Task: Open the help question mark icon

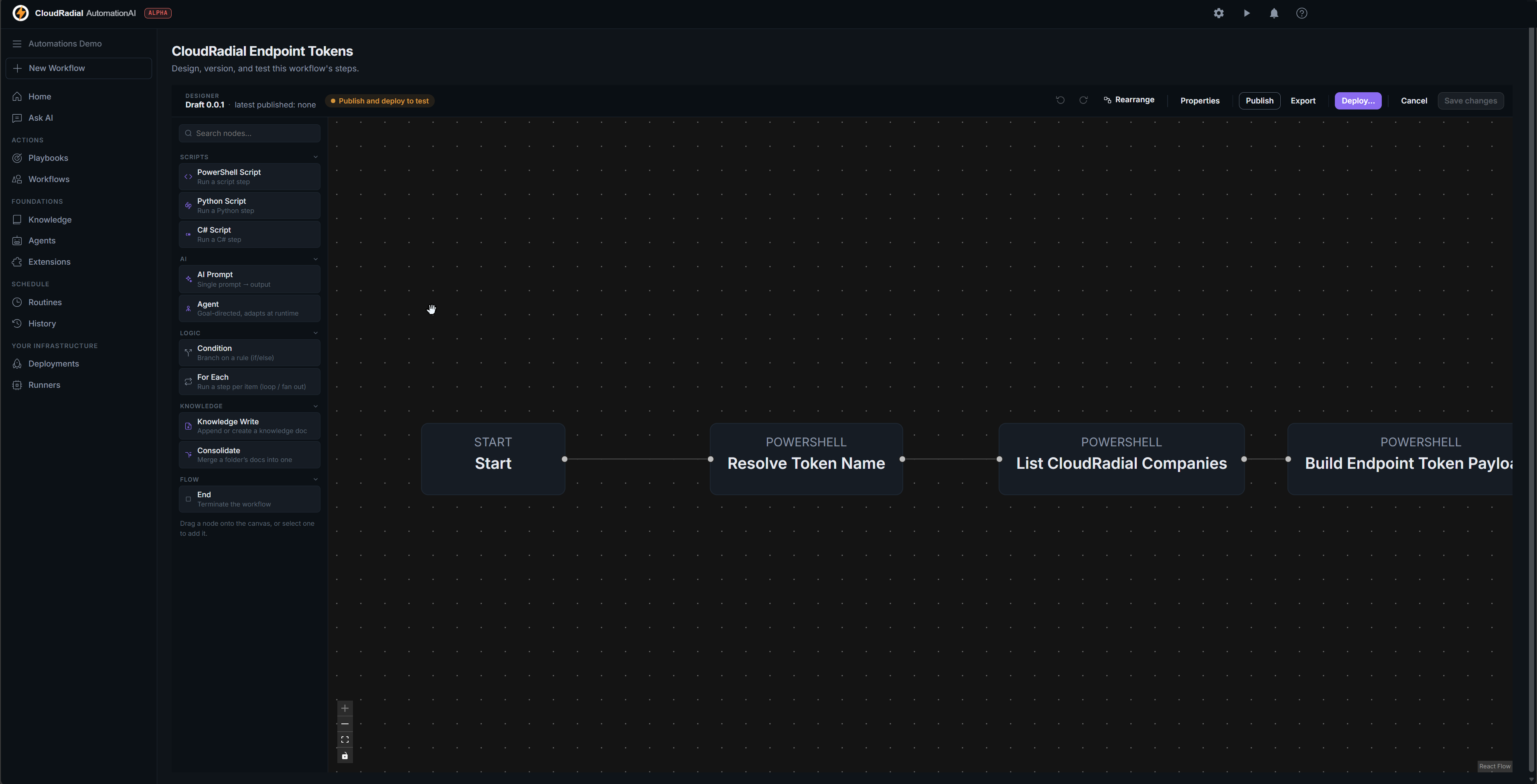Action: [1302, 13]
